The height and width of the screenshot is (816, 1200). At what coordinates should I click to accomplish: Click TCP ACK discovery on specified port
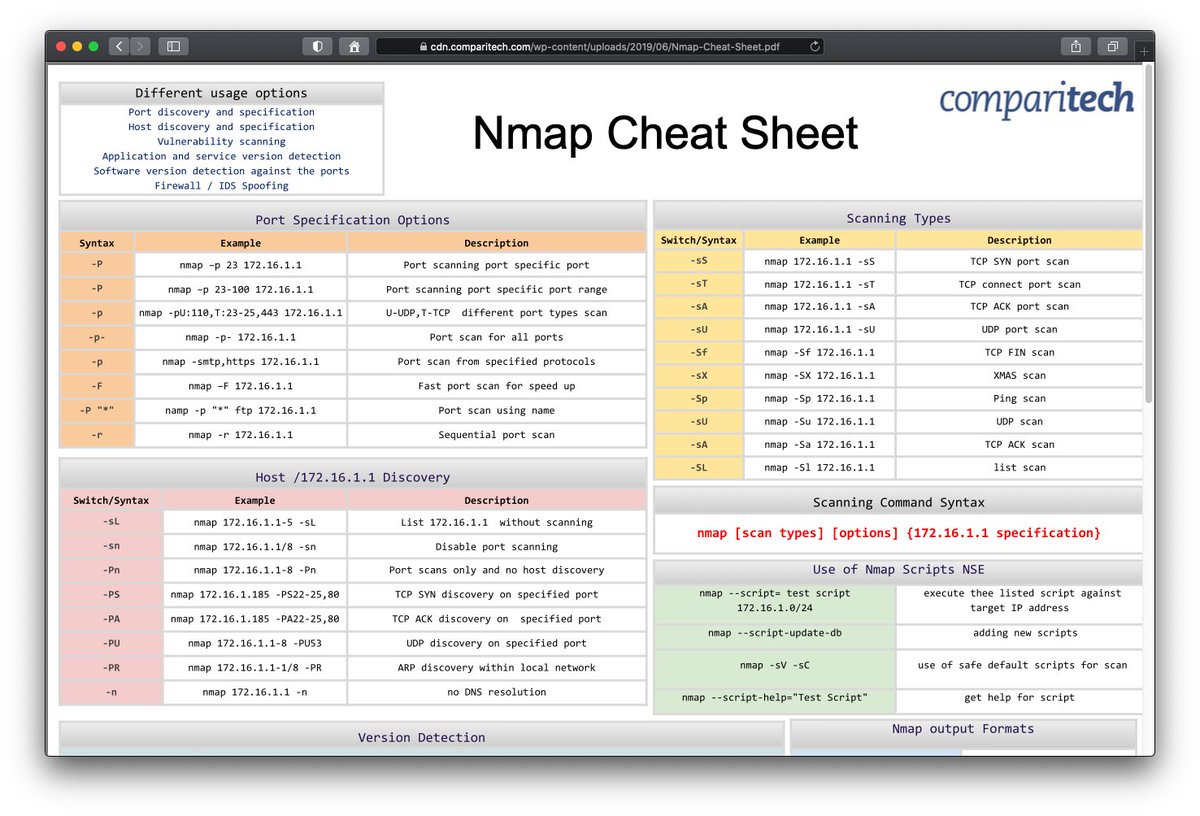(x=496, y=619)
